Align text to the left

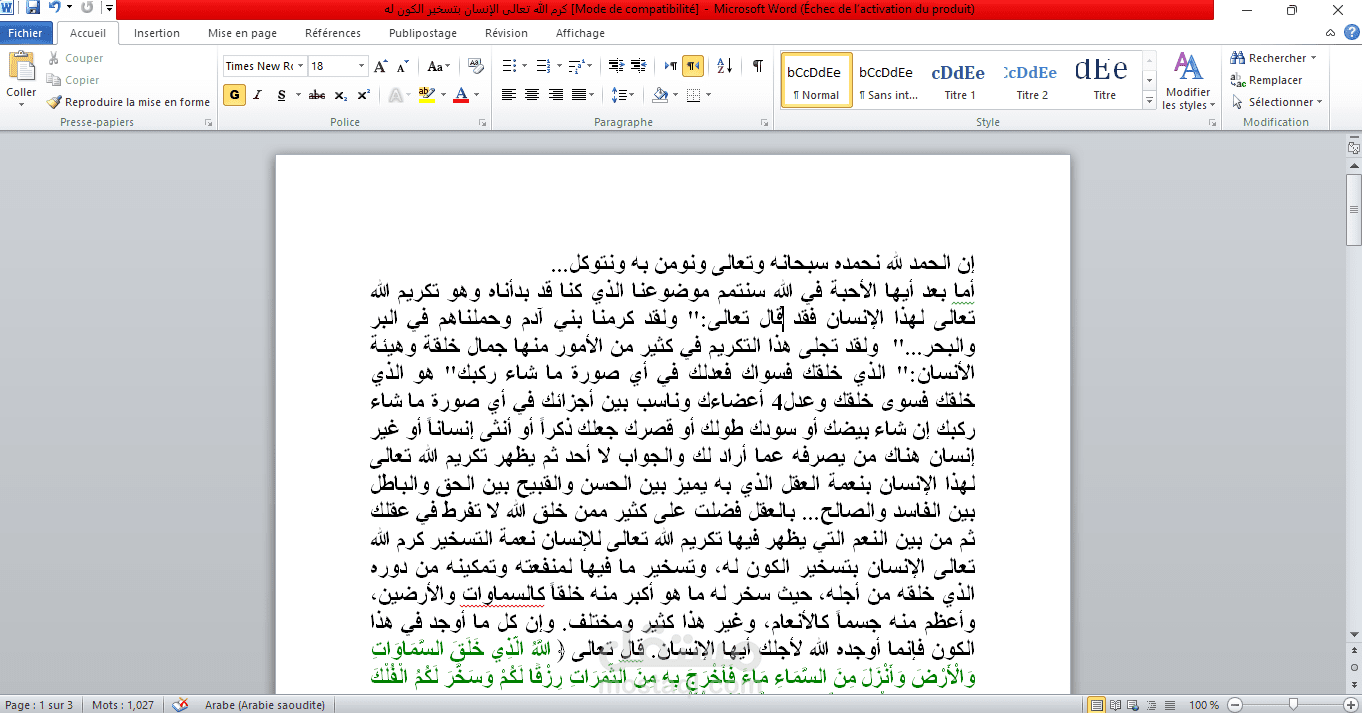point(509,95)
